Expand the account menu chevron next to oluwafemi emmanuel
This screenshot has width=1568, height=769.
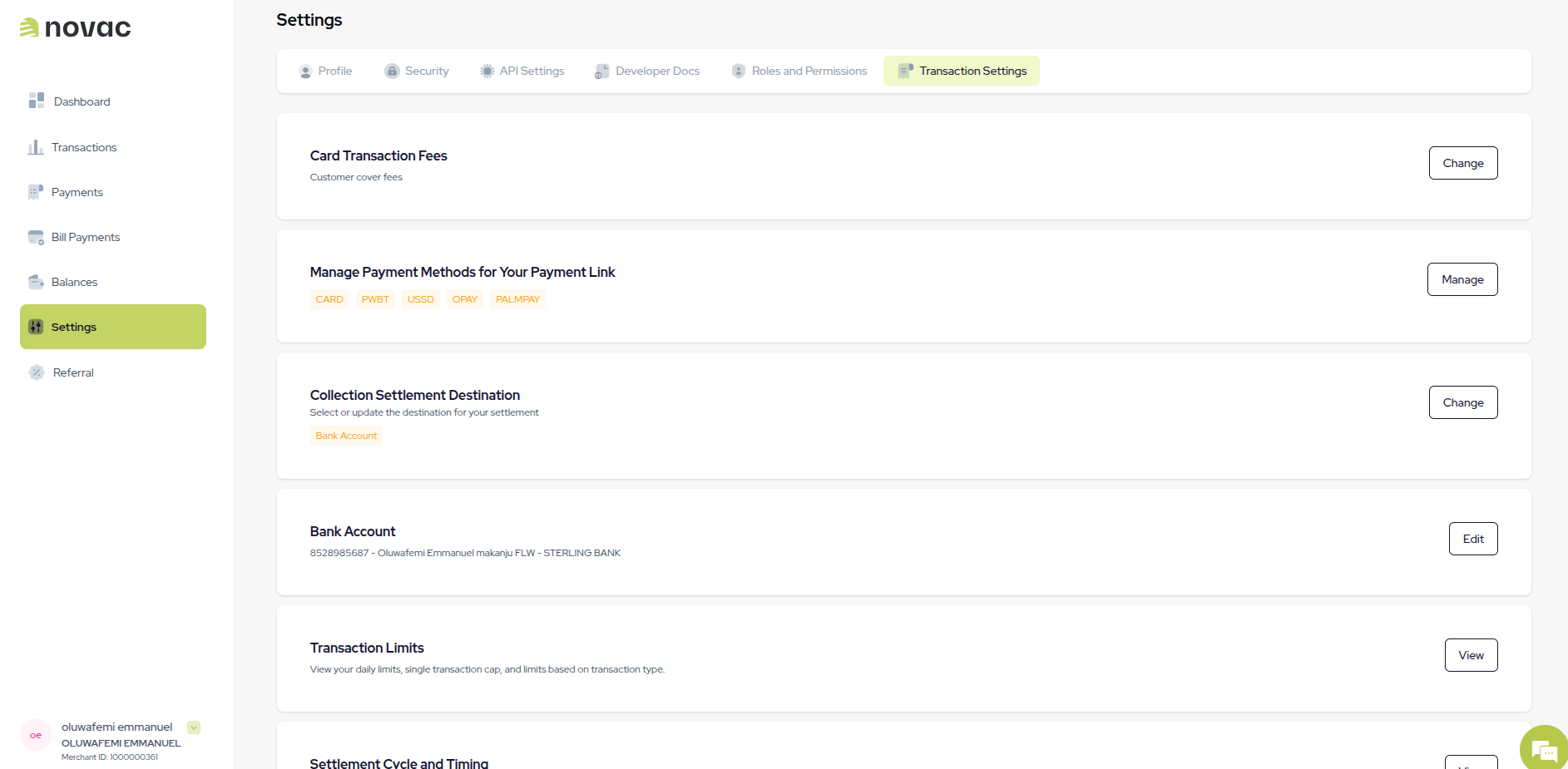point(193,727)
